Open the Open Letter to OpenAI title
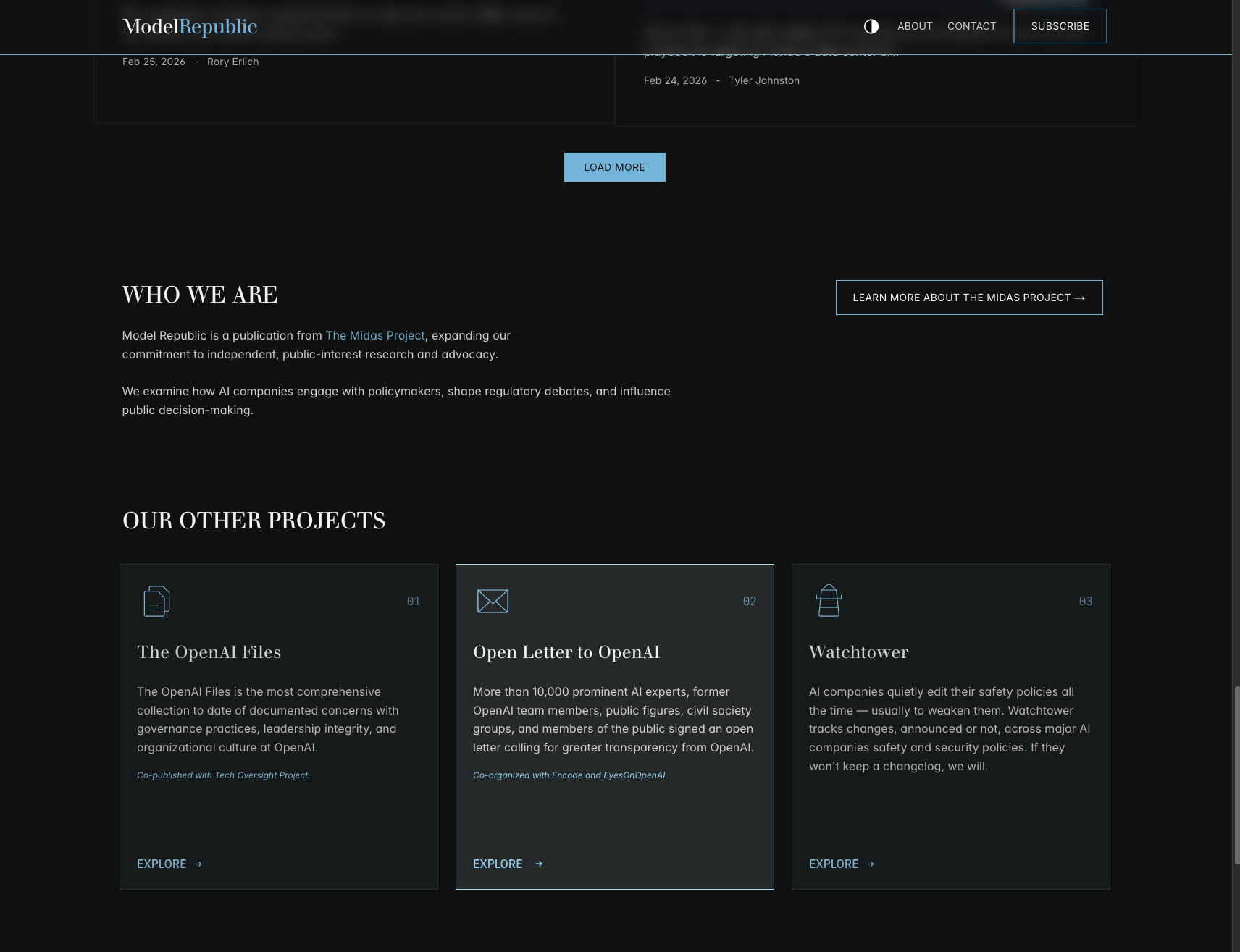Image resolution: width=1240 pixels, height=952 pixels. (x=566, y=652)
